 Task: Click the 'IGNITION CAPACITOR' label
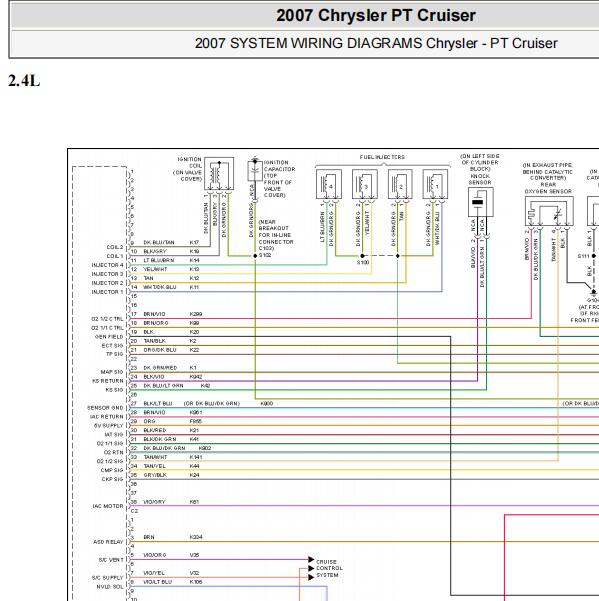click(x=279, y=166)
